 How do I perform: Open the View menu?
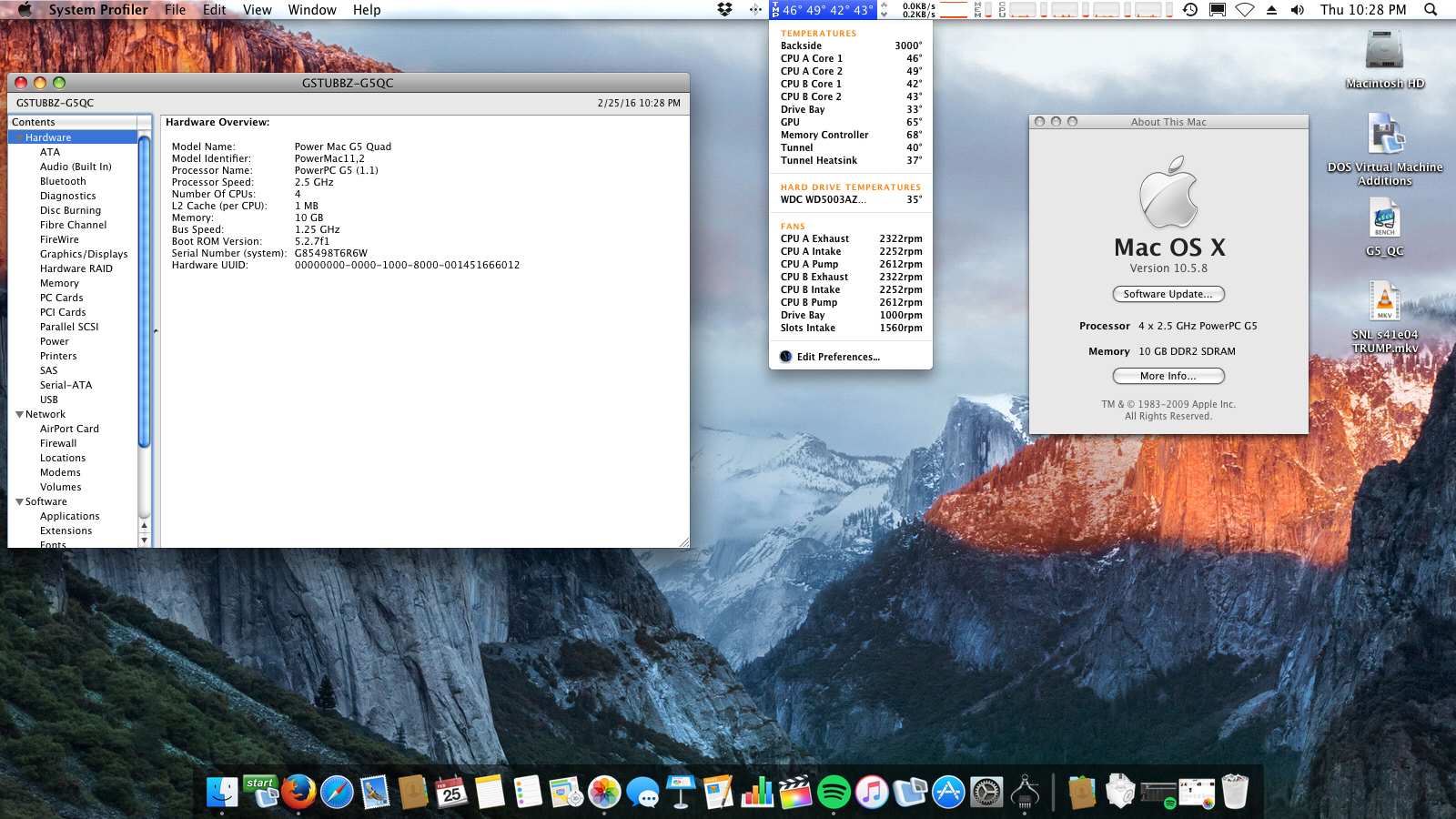pos(257,10)
